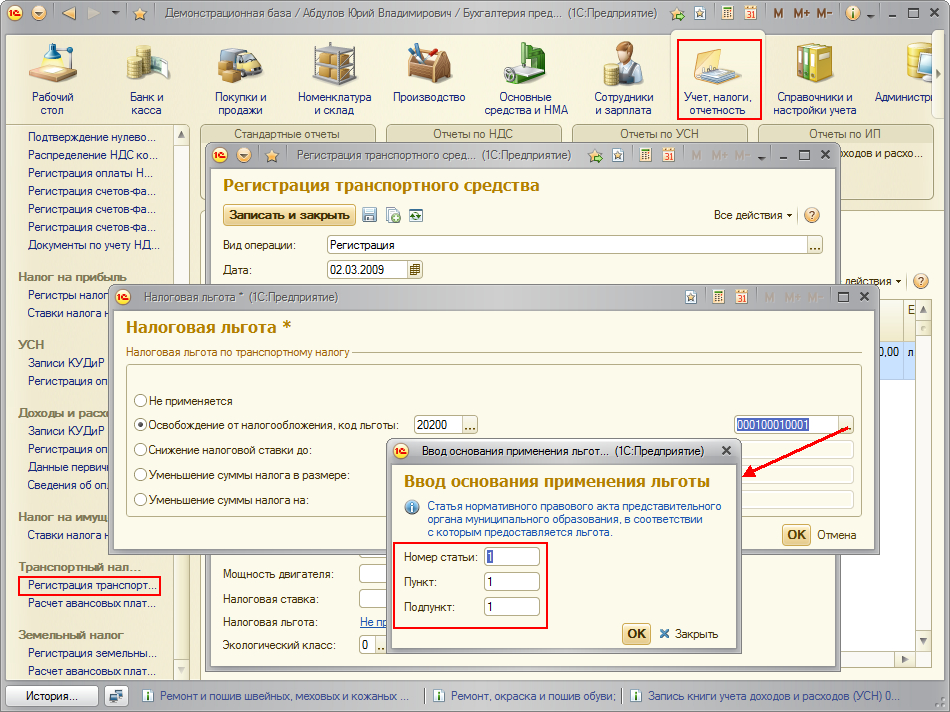Open dropdown menu in registration window title
Image resolution: width=950 pixels, height=712 pixels.
point(244,156)
